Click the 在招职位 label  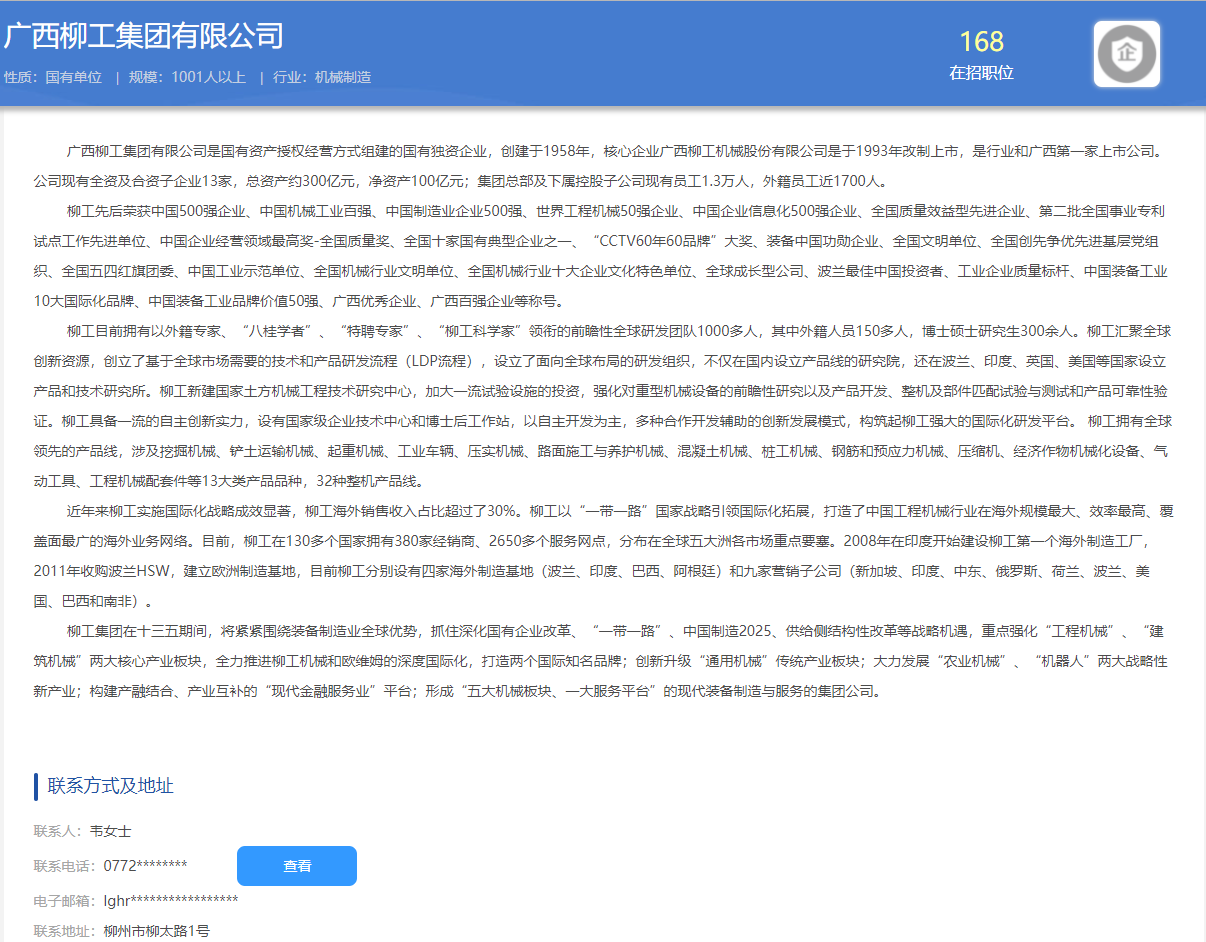tap(981, 73)
